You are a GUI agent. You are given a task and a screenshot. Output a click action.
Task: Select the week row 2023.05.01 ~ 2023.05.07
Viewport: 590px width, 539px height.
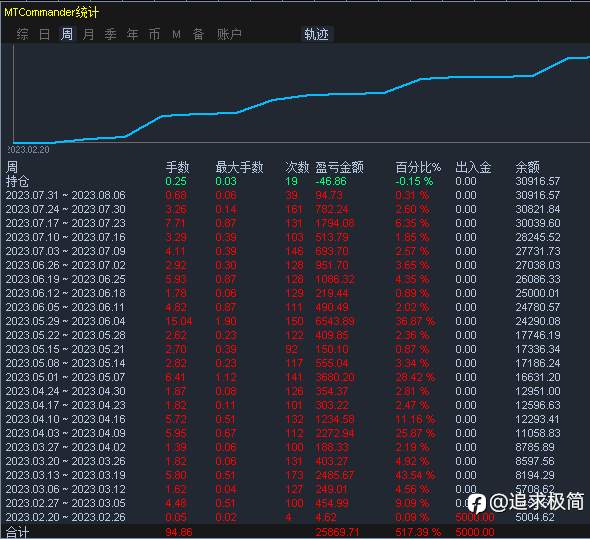[x=283, y=377]
